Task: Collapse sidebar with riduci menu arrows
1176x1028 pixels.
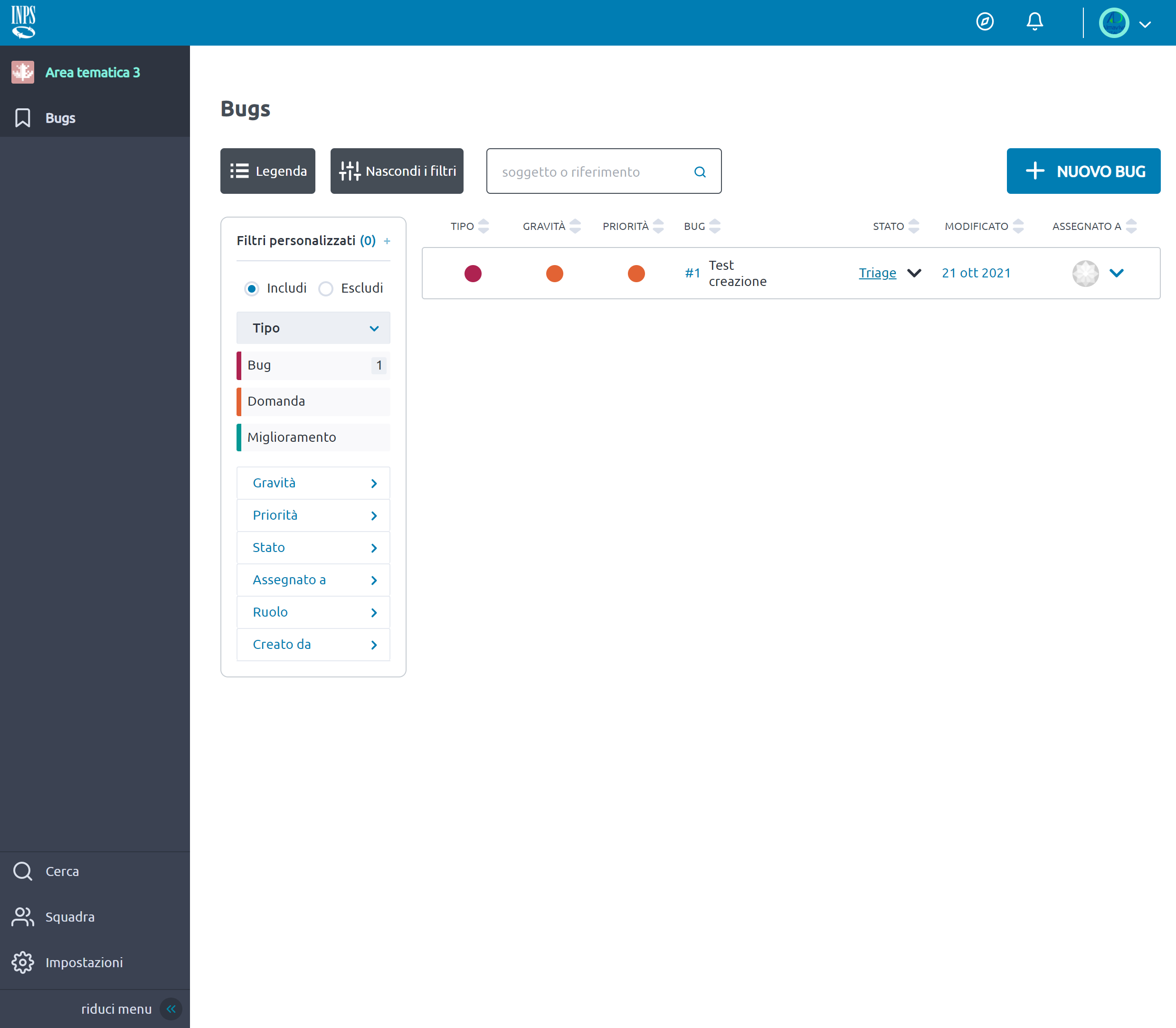Action: pos(171,1009)
